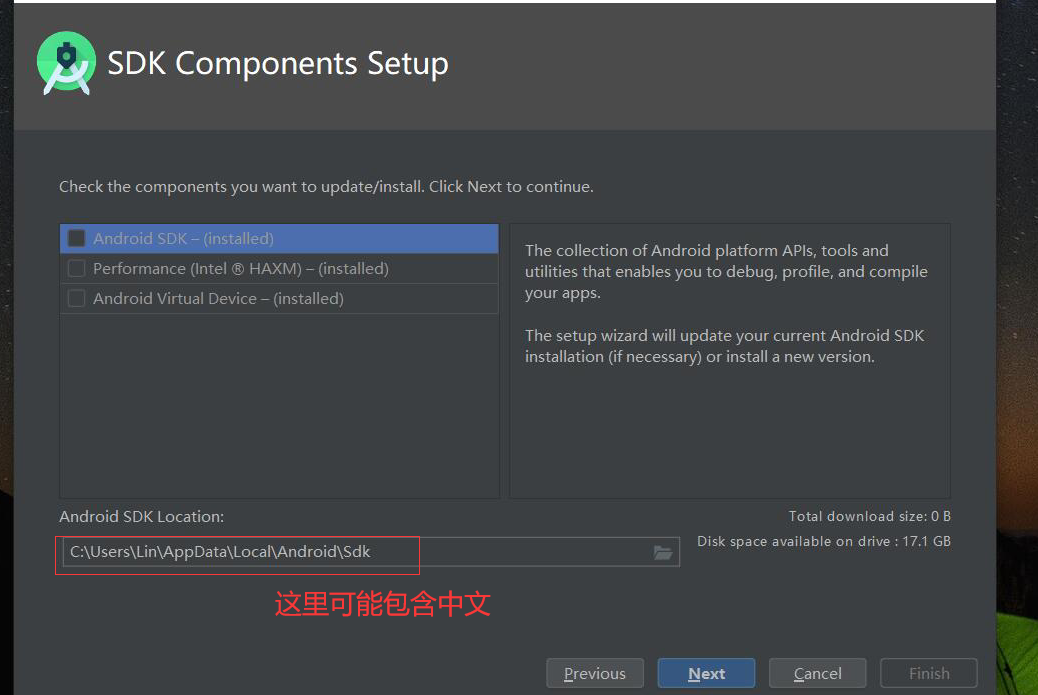Screen dimensions: 1038x695
Task: Cancel the setup wizard
Action: click(818, 673)
